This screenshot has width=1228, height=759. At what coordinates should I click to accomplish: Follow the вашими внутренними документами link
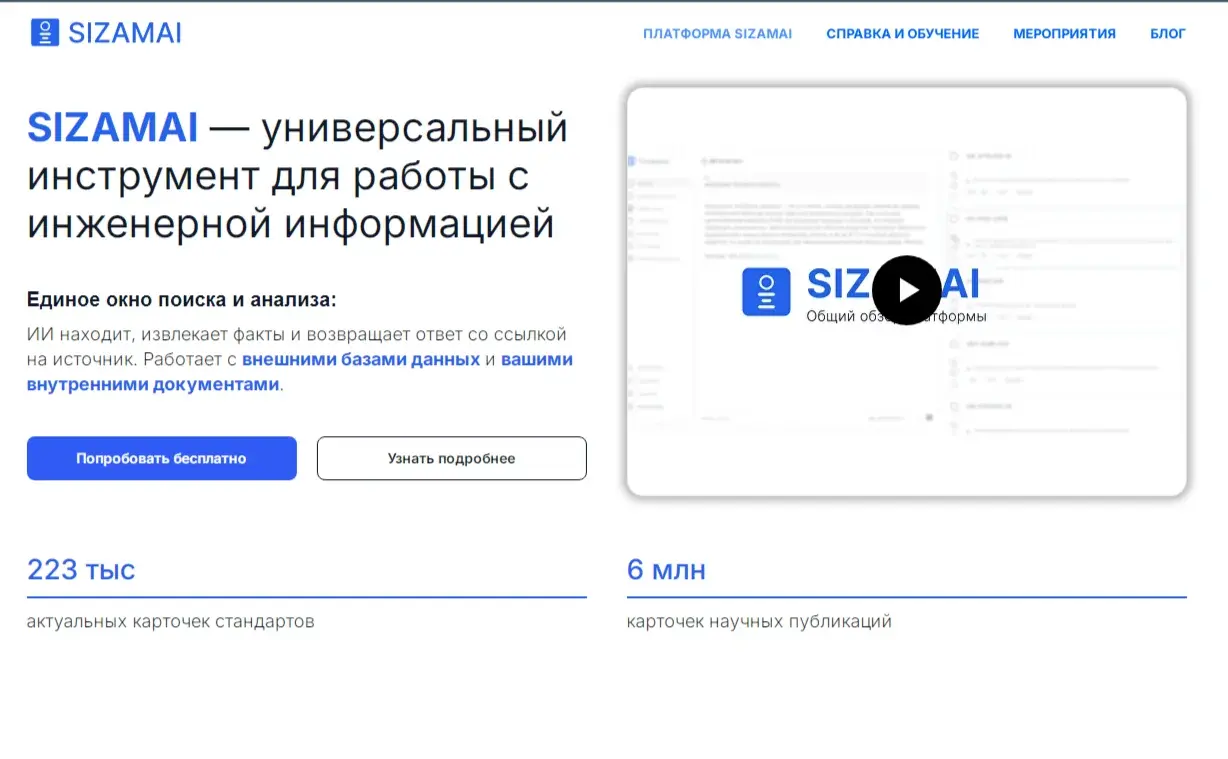[300, 371]
